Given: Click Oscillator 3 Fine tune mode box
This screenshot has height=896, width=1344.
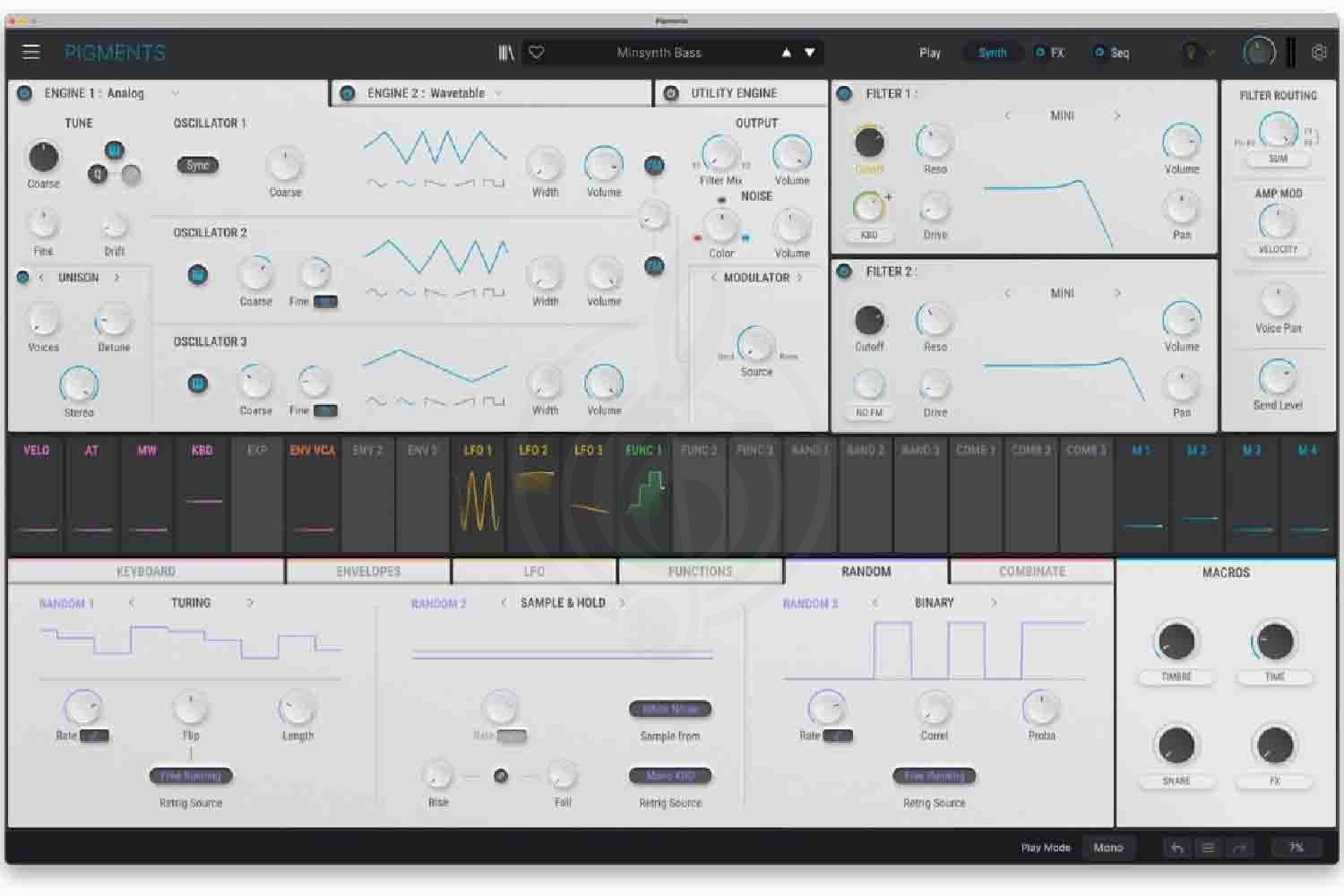Looking at the screenshot, I should [326, 411].
